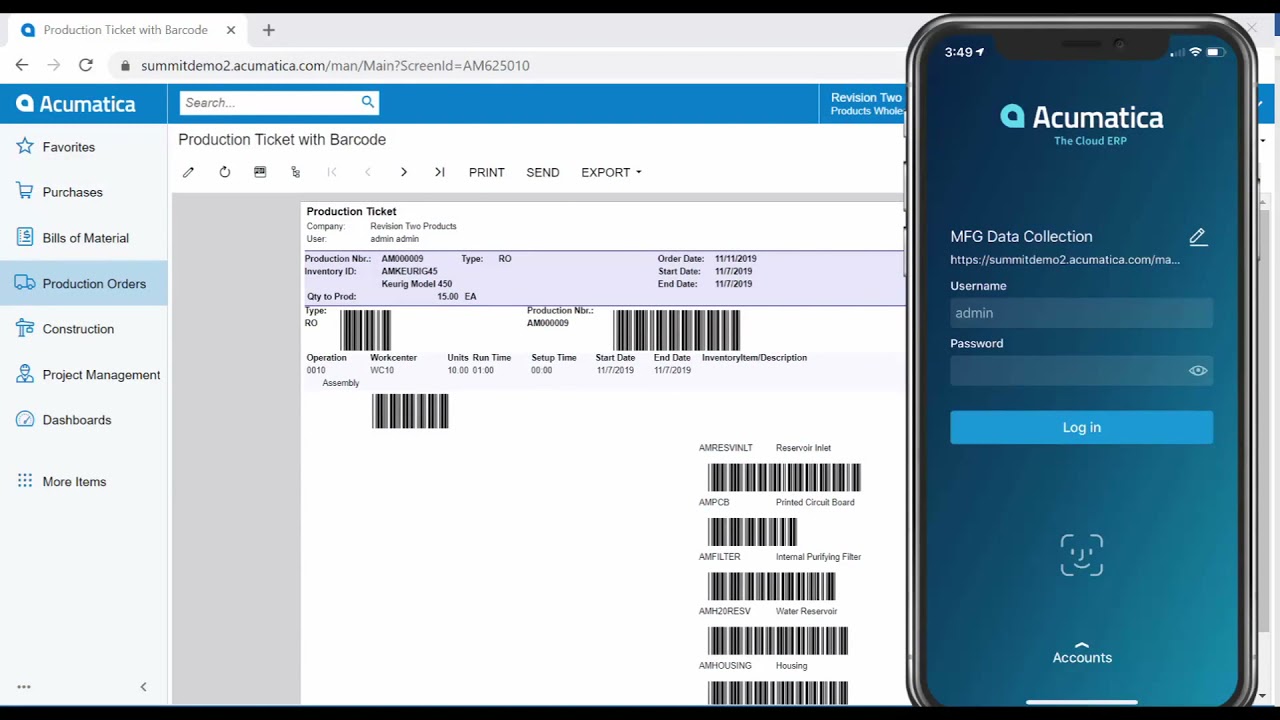Open Project Management icon
Image resolution: width=1280 pixels, height=720 pixels.
click(25, 375)
